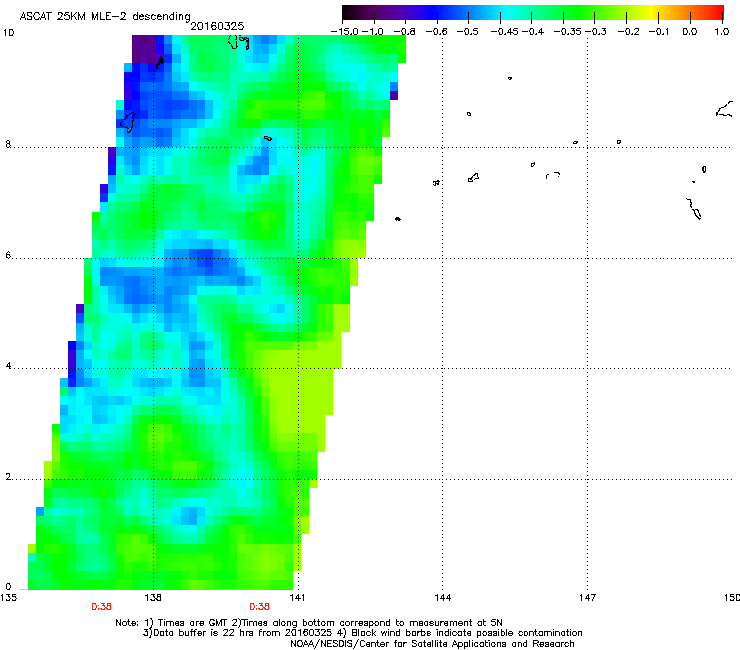
Task: Click the ASCAT 25KM MLE-2 descending title
Action: 105,17
